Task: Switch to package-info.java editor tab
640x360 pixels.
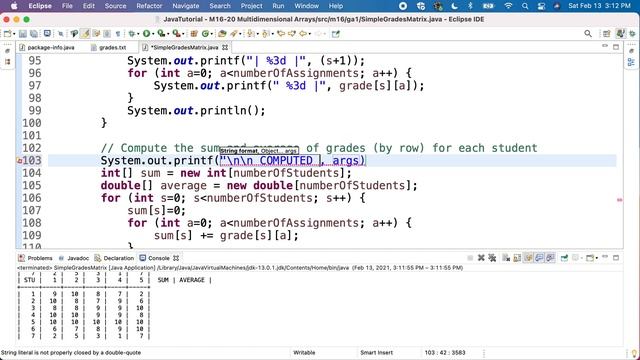Action: tap(47, 47)
